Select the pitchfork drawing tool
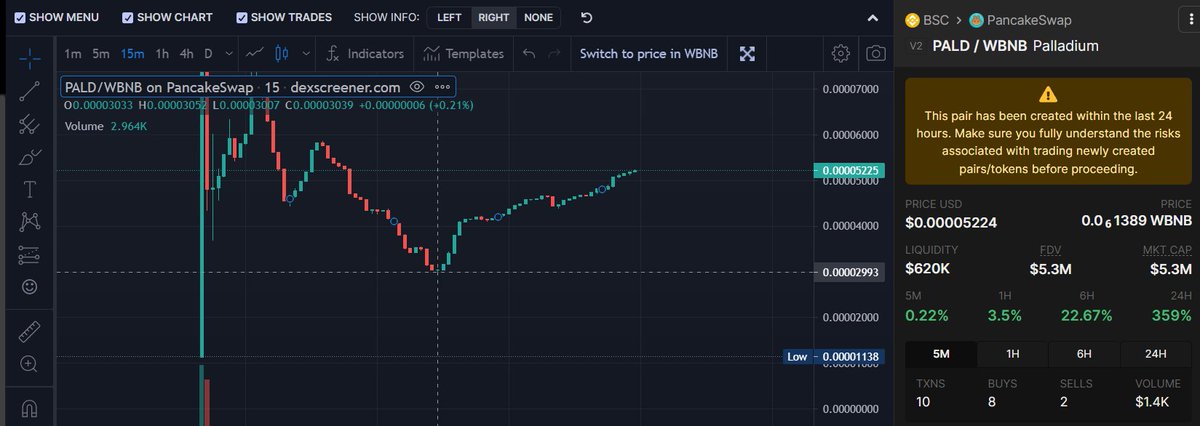Screen dimensions: 1200x426 (x=29, y=124)
